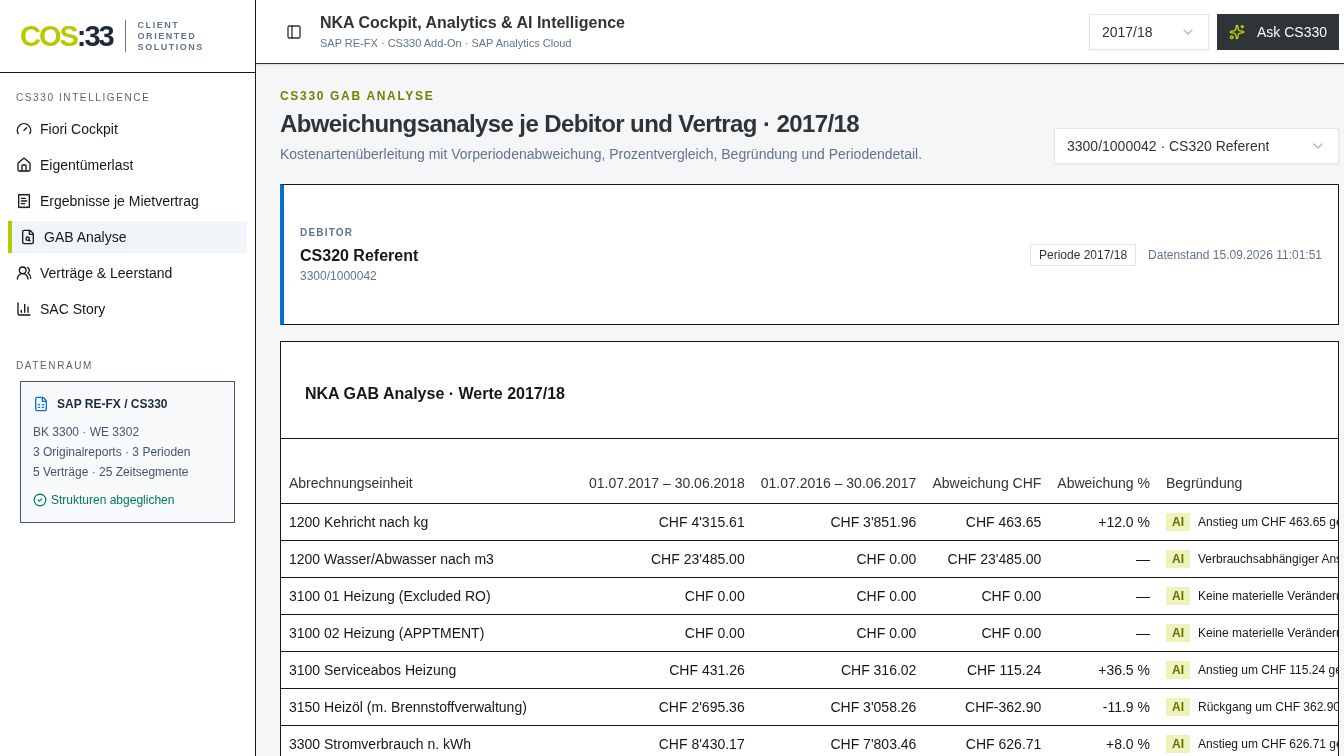Click the SAC Story bar chart icon
Image resolution: width=1344 pixels, height=756 pixels.
pyautogui.click(x=24, y=309)
